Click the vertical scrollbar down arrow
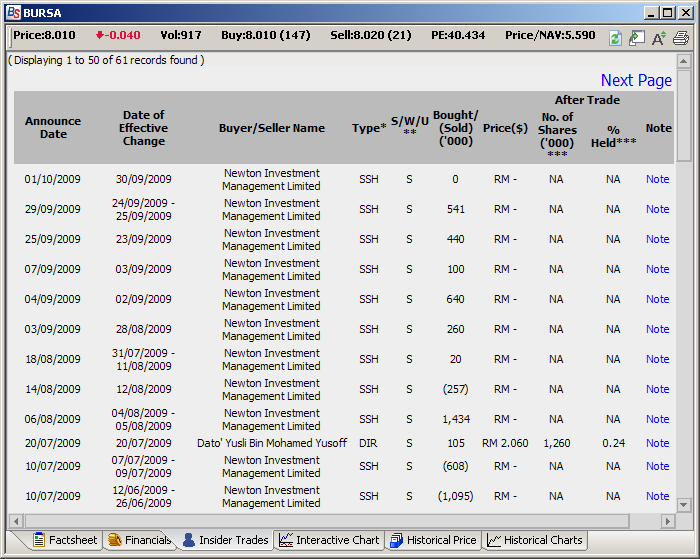 683,505
